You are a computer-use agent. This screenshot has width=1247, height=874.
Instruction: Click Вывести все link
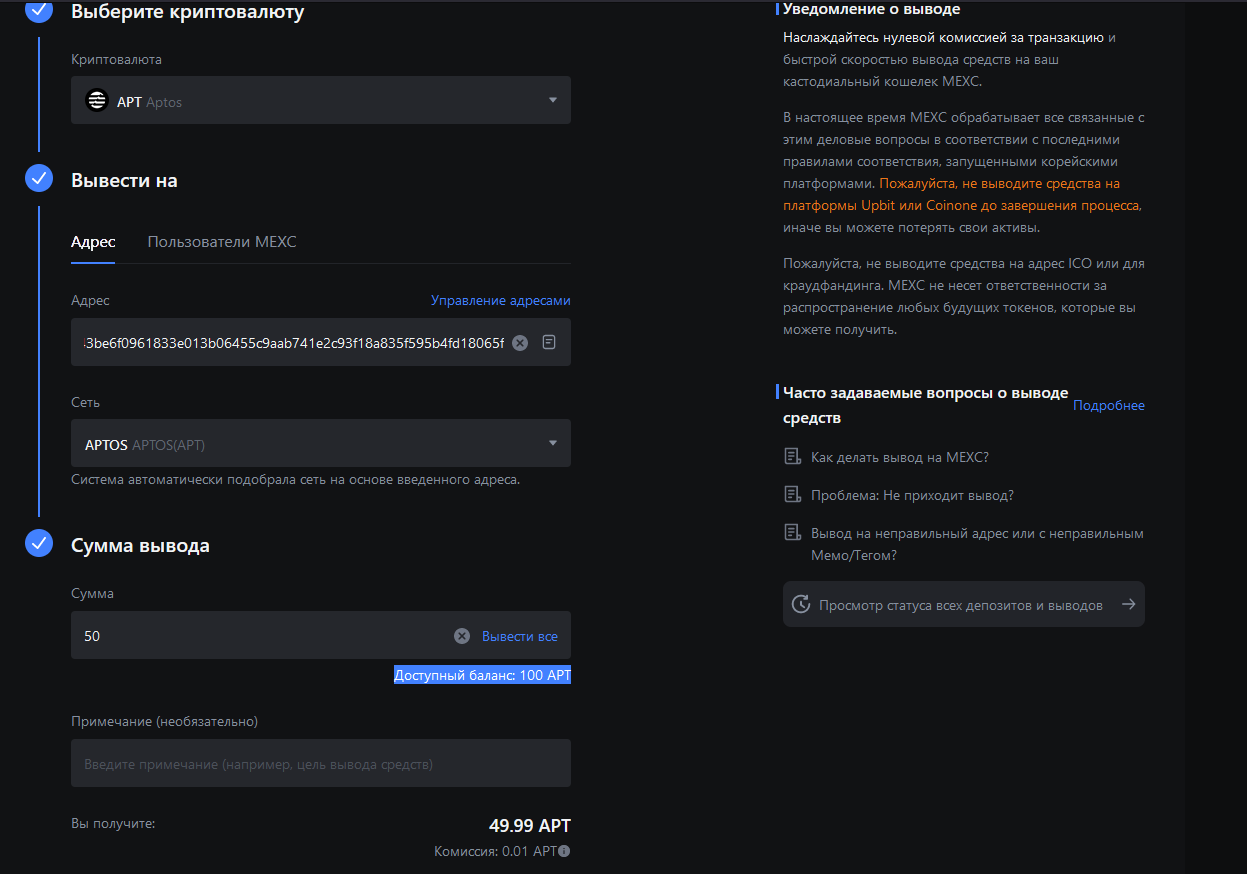tap(520, 636)
